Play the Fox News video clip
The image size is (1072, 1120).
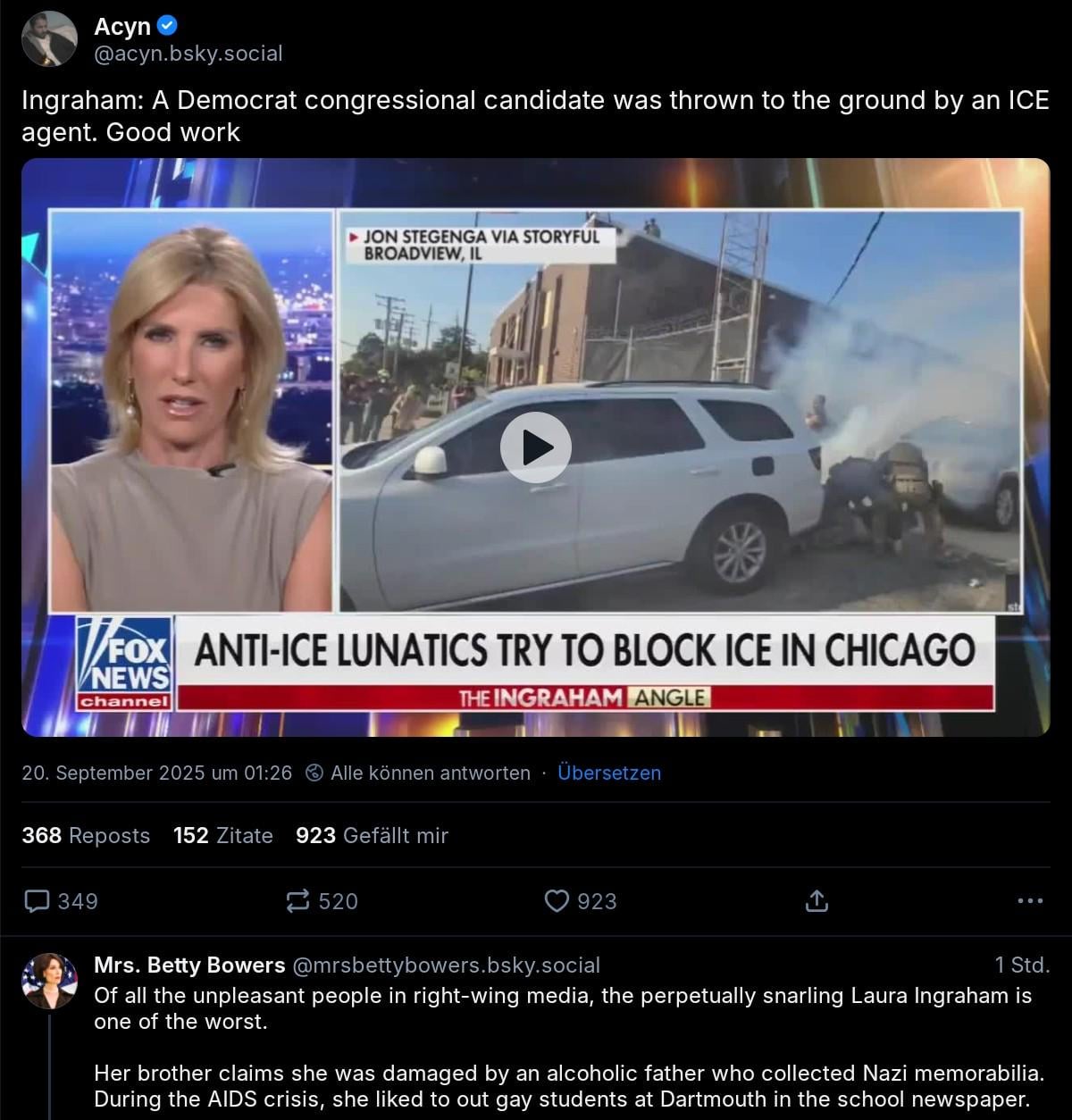tap(535, 447)
